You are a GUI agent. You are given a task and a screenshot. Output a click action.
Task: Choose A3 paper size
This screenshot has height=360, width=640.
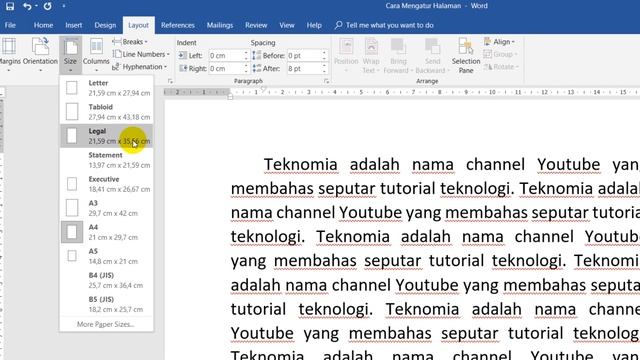click(107, 208)
